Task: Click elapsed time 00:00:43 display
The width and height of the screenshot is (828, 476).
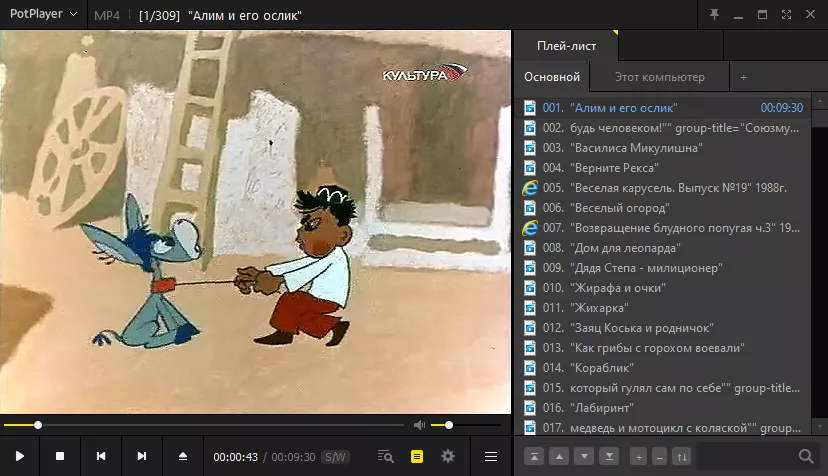Action: pyautogui.click(x=236, y=457)
